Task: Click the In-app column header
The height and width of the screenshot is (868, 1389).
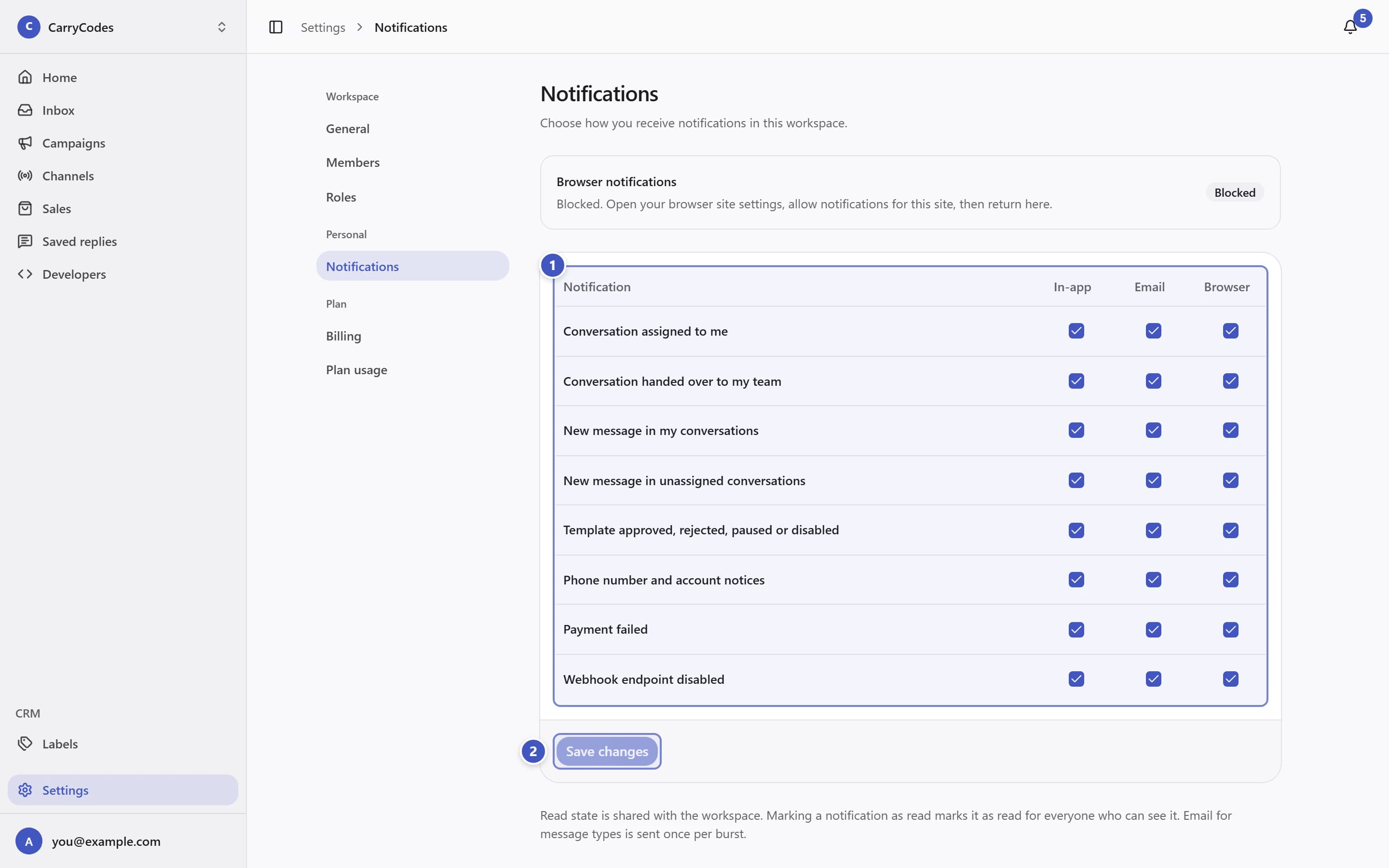Action: [x=1072, y=286]
